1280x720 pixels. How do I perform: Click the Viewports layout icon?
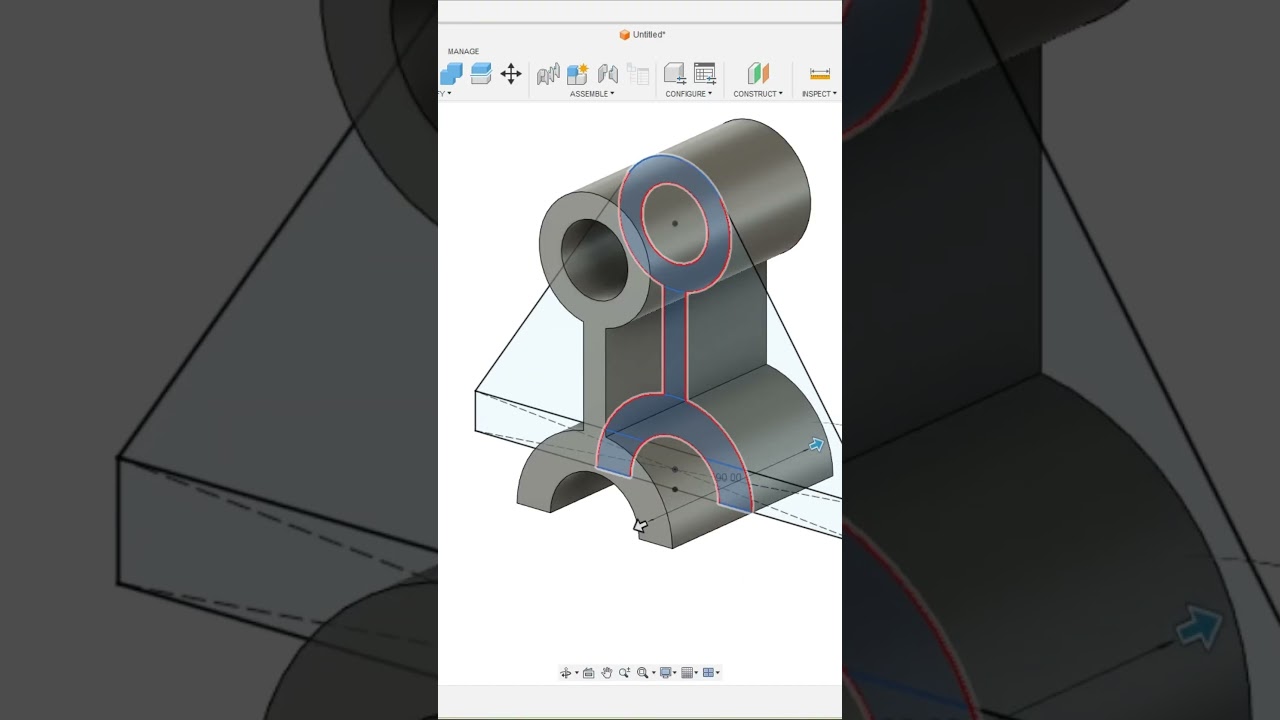708,673
